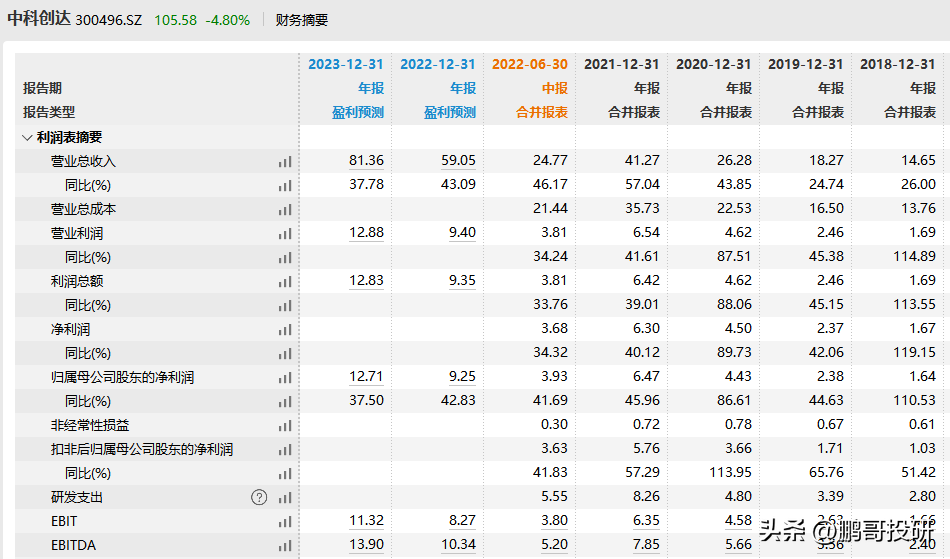Open the 盈利预测 link under 2022-12-31
The height and width of the screenshot is (559, 950).
[x=450, y=113]
